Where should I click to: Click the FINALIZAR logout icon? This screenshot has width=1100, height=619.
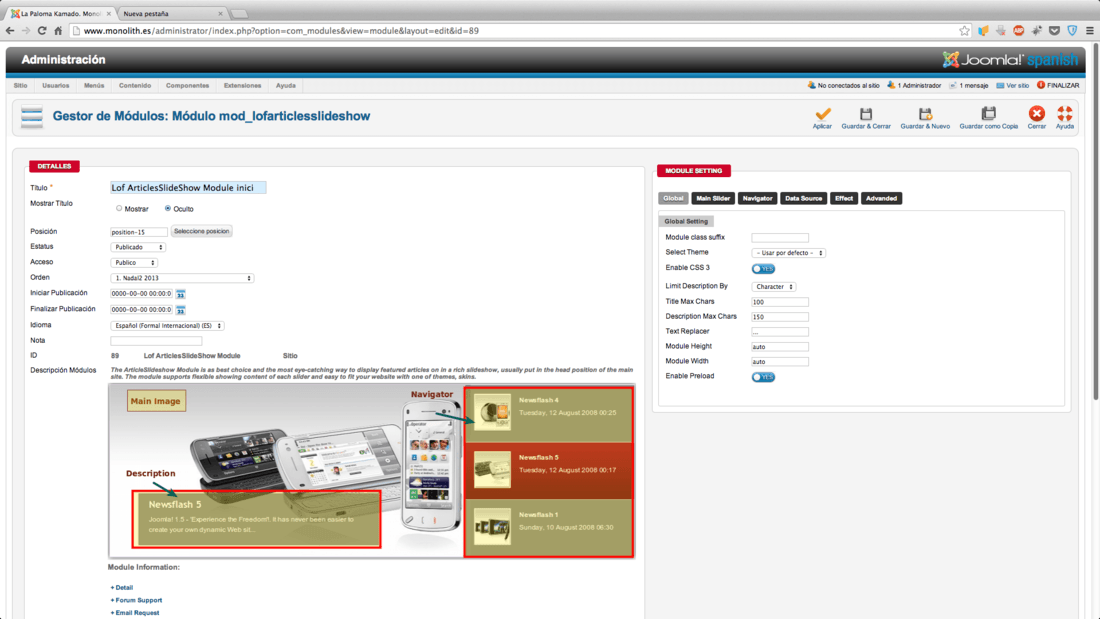pos(1041,85)
